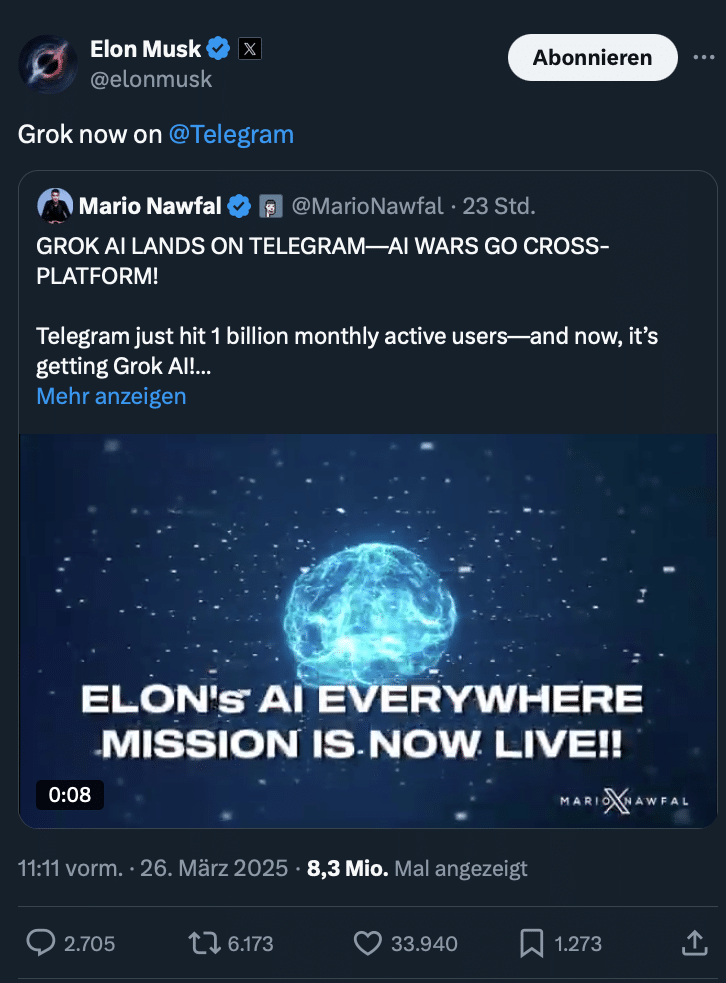Expand quoted post with Mehr anzeigen
This screenshot has height=983, width=726.
(111, 396)
